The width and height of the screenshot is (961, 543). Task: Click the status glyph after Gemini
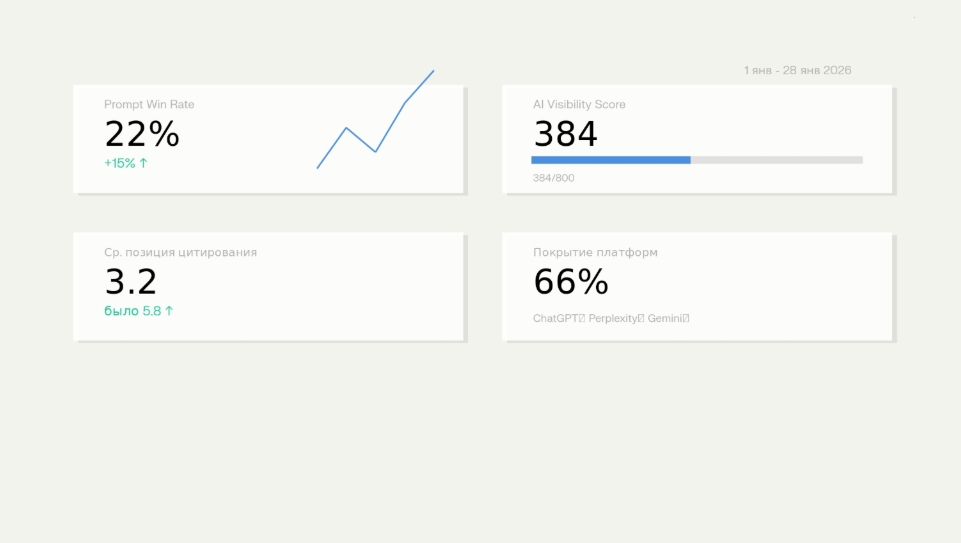tap(686, 318)
